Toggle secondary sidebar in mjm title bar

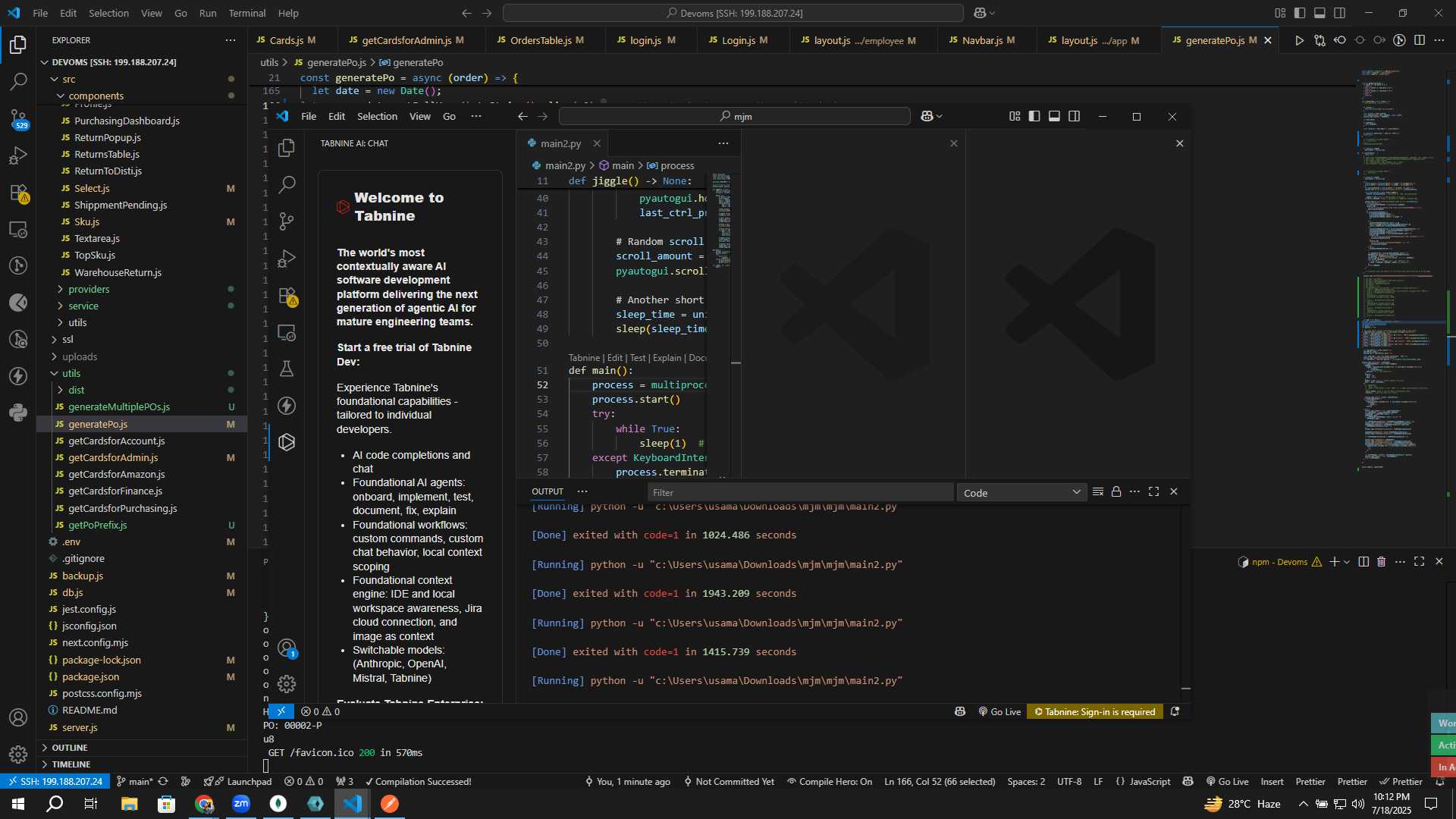[x=1075, y=116]
